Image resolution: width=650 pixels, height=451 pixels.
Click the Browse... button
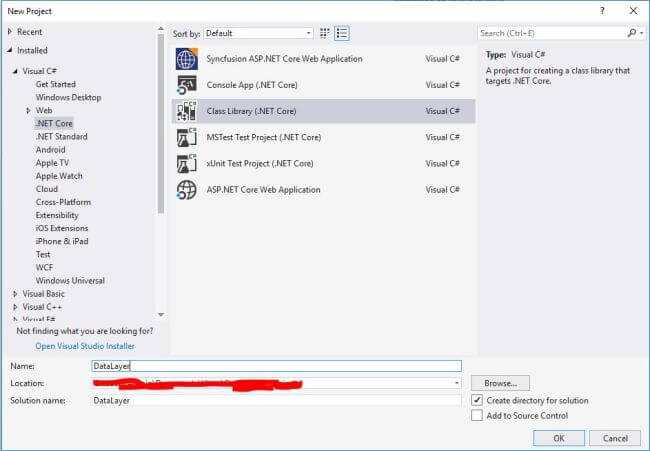(x=500, y=383)
